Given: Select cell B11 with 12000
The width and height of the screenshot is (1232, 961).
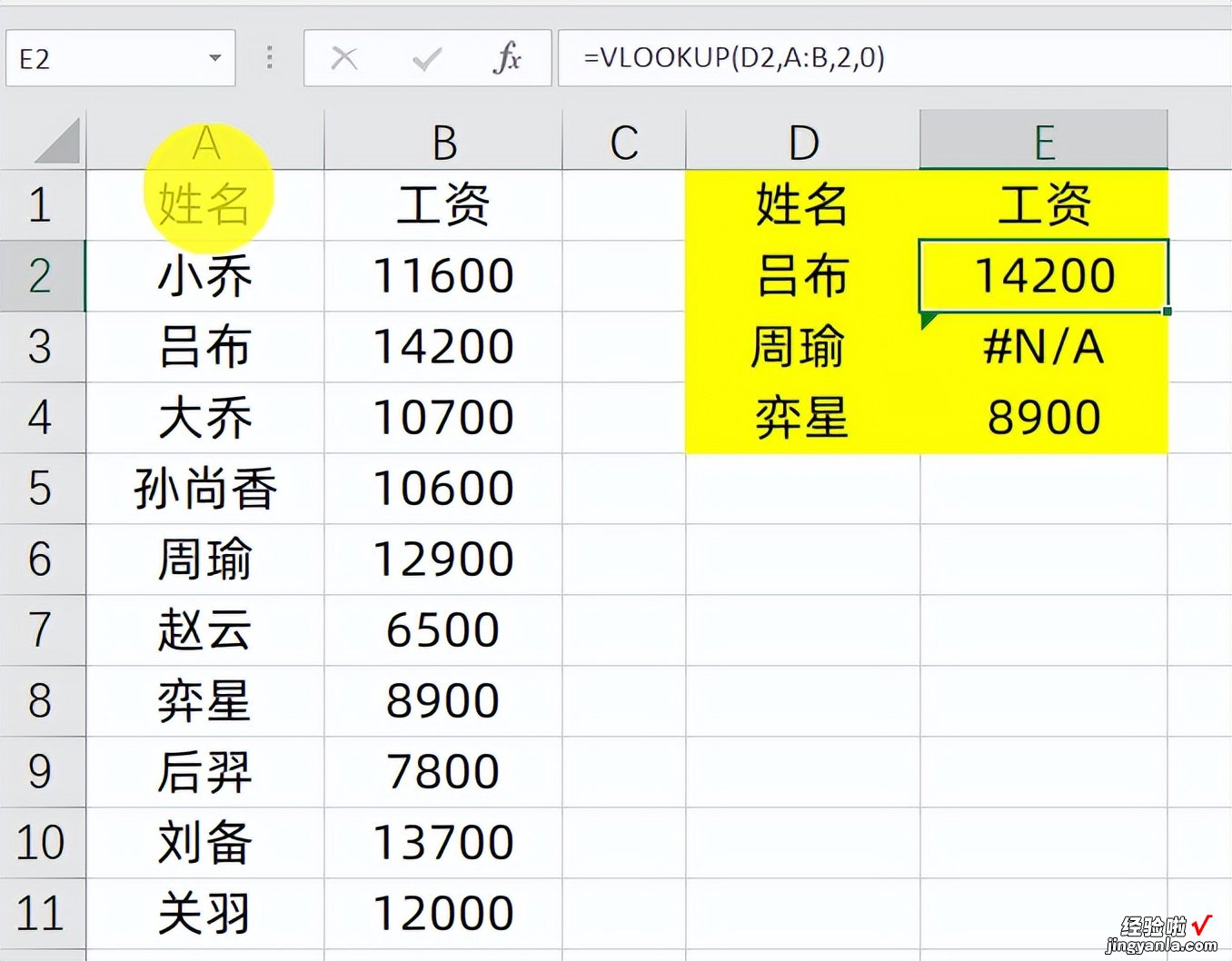Looking at the screenshot, I should point(443,914).
